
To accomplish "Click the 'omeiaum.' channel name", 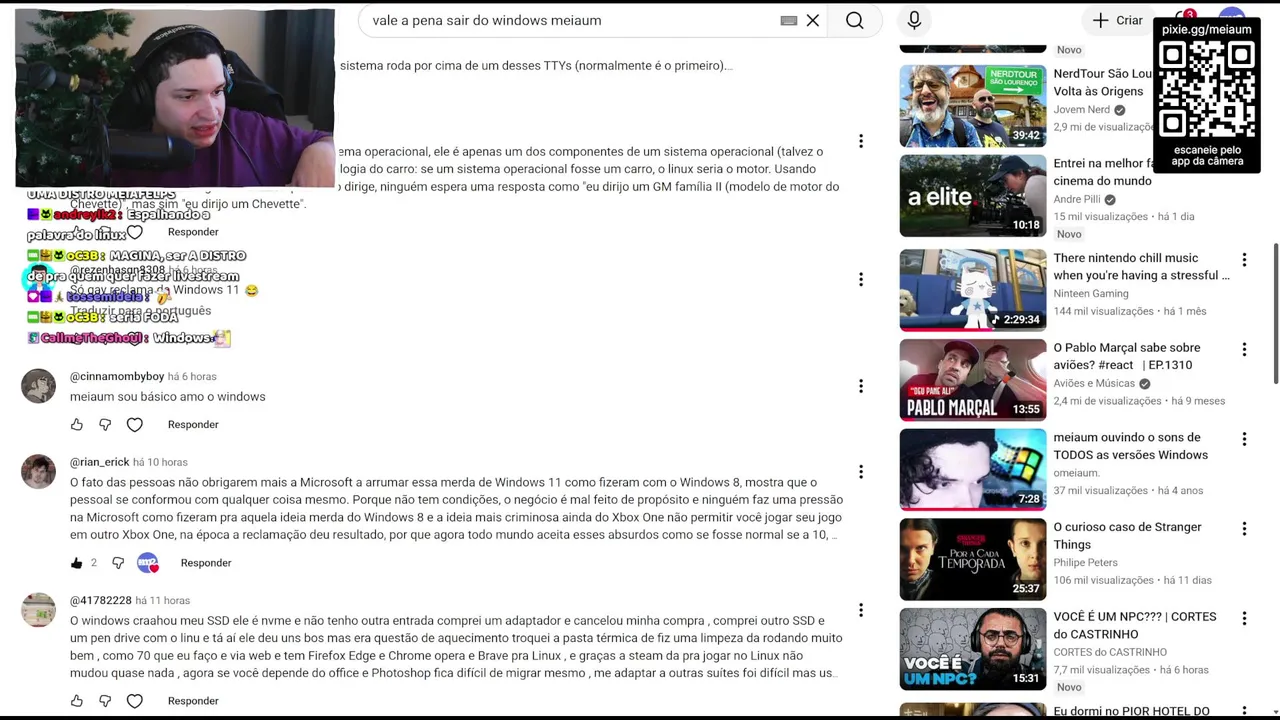I will (x=1076, y=473).
